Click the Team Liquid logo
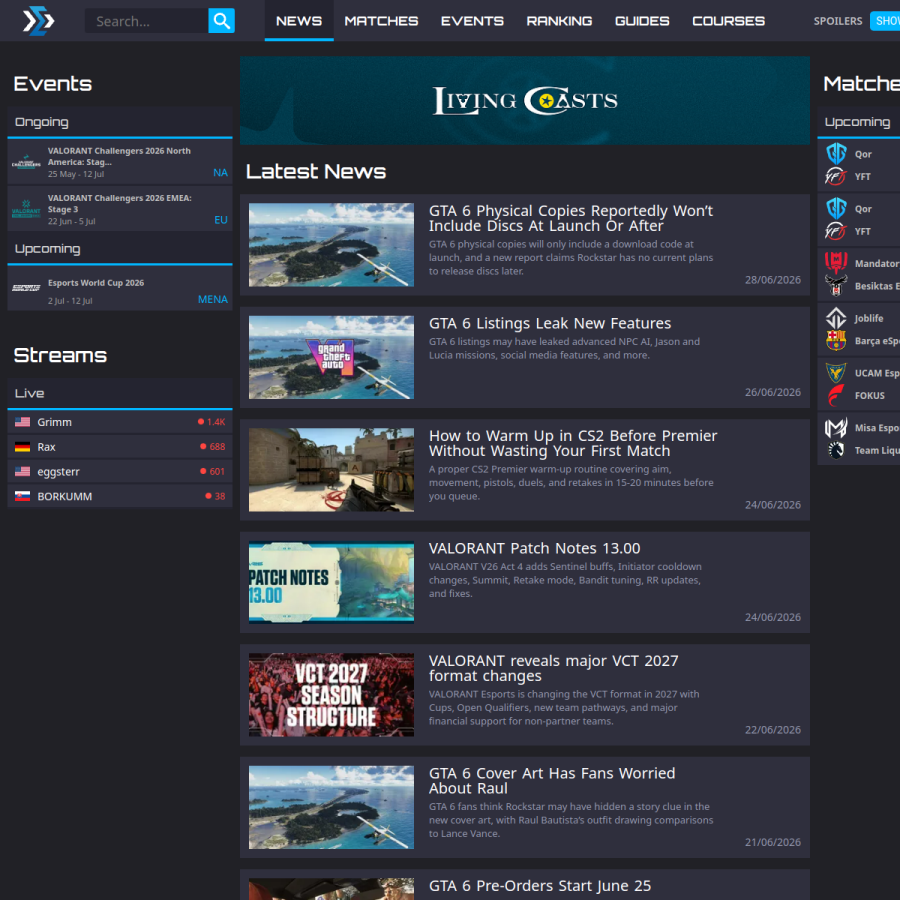 [836, 450]
